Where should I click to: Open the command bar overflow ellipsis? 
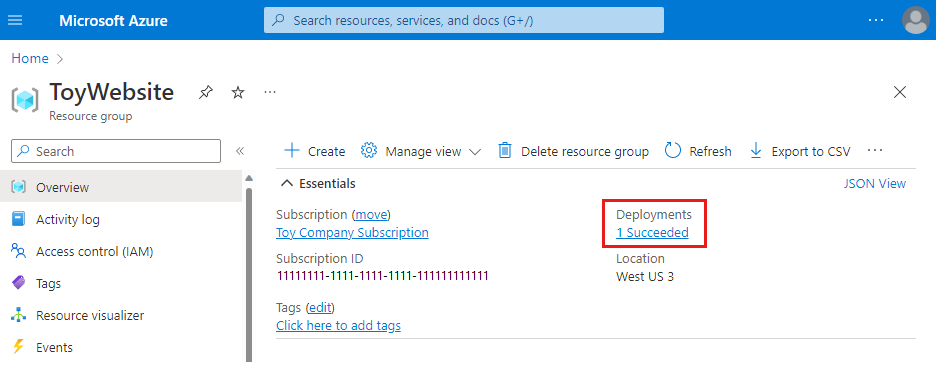pos(875,151)
